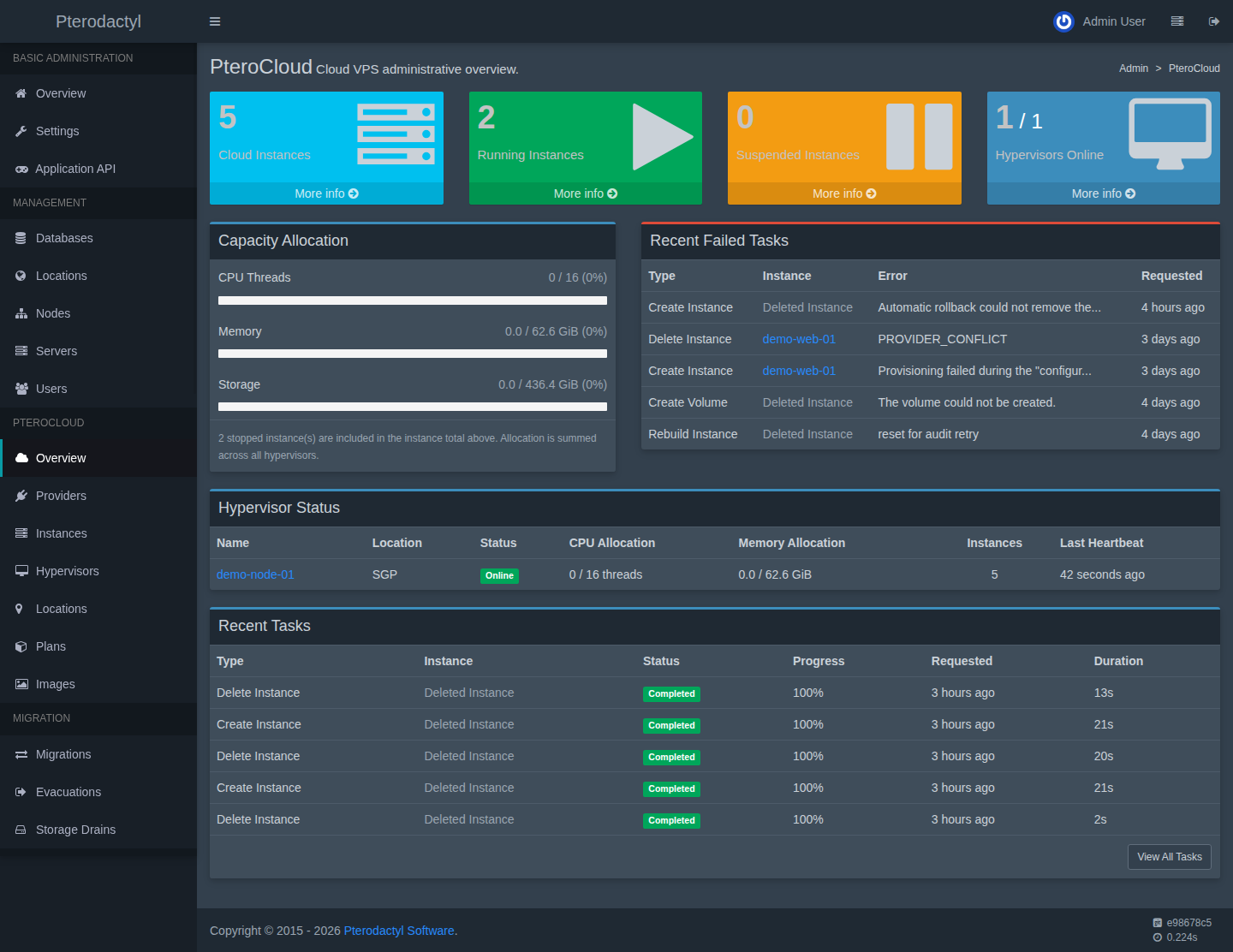Click 'The volume could not be created.' error

click(967, 402)
